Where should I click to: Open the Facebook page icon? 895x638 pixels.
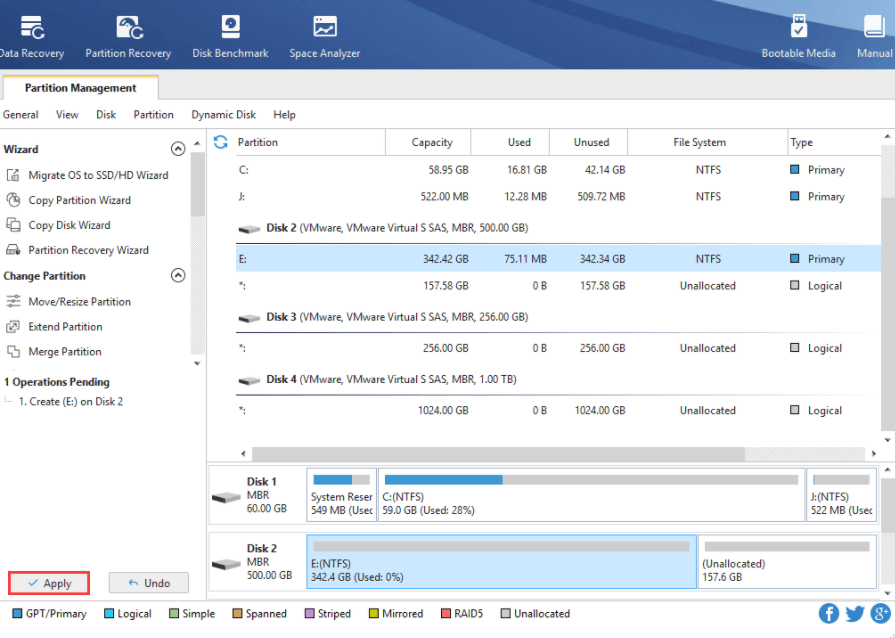point(827,613)
